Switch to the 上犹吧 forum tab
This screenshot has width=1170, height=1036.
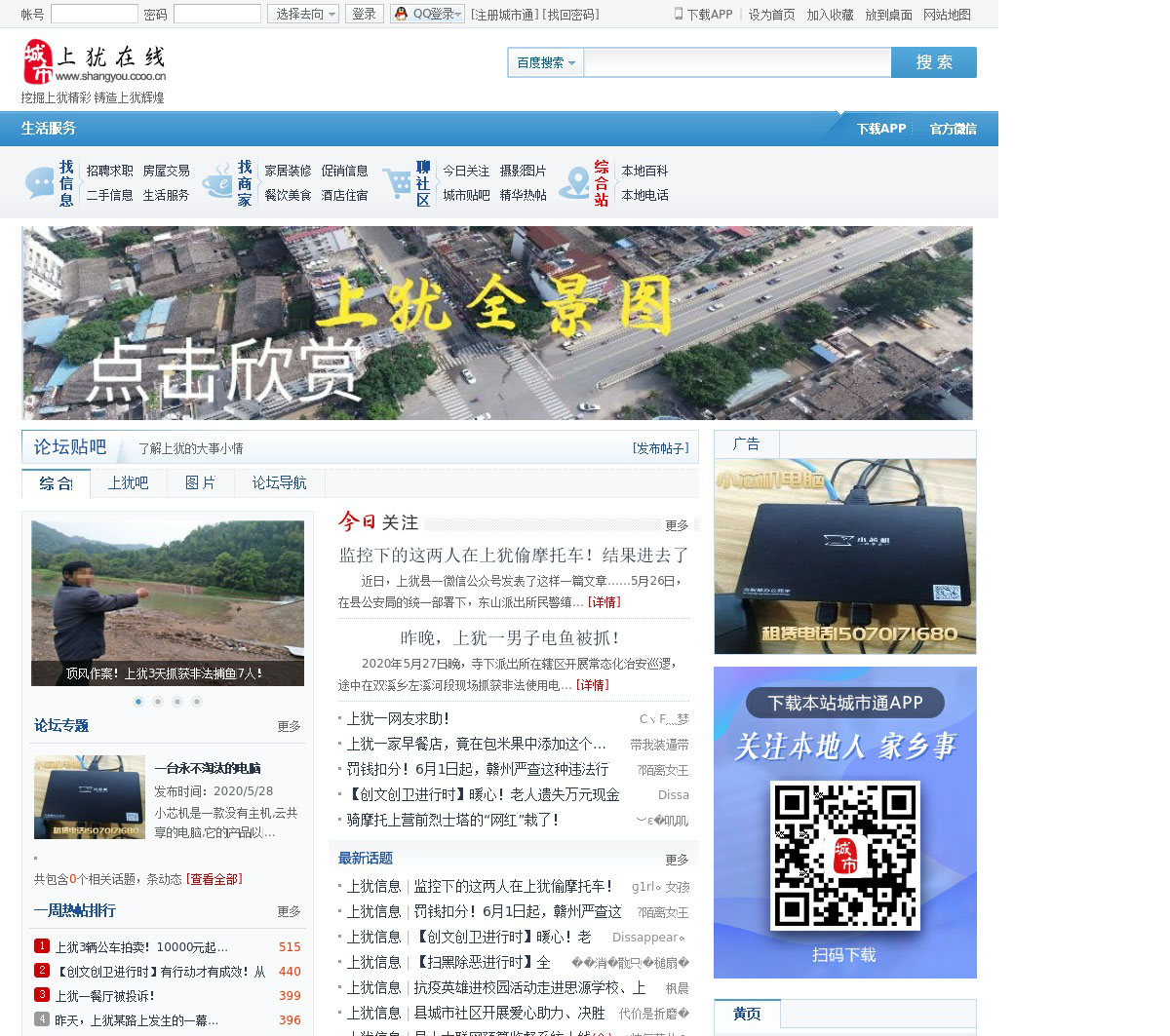128,483
